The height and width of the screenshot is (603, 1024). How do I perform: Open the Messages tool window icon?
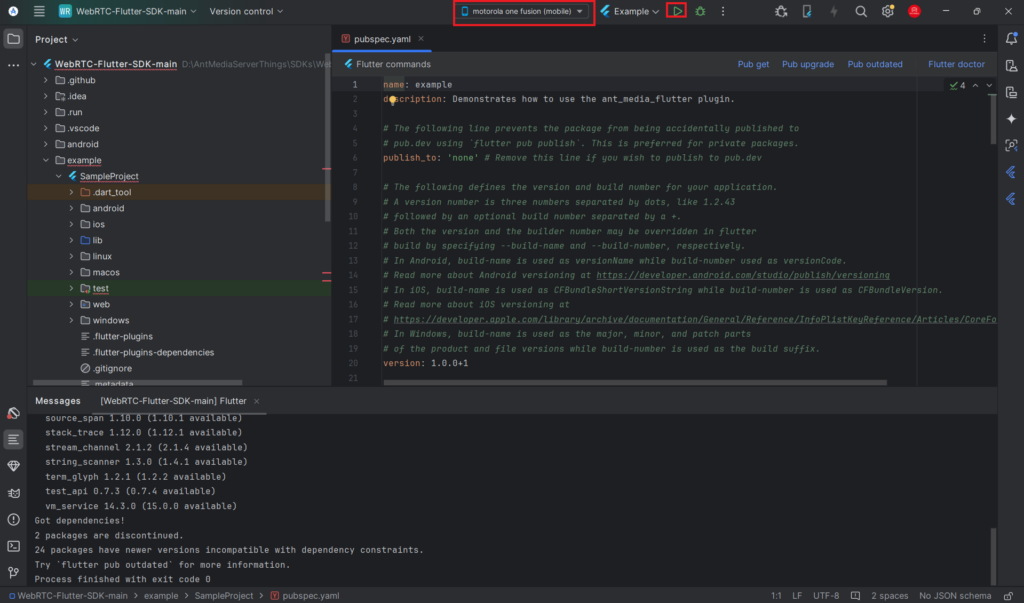click(x=13, y=440)
